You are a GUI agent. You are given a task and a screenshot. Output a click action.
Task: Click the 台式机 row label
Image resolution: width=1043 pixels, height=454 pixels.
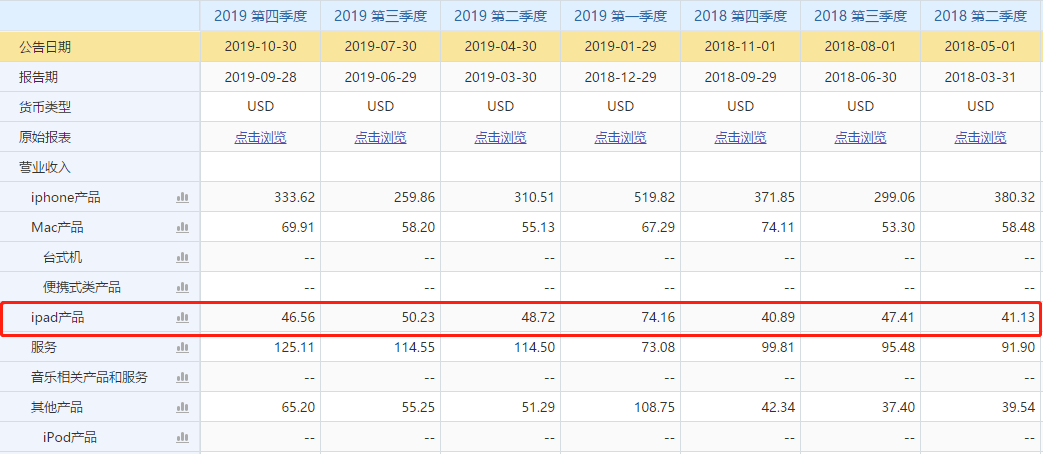click(x=63, y=257)
